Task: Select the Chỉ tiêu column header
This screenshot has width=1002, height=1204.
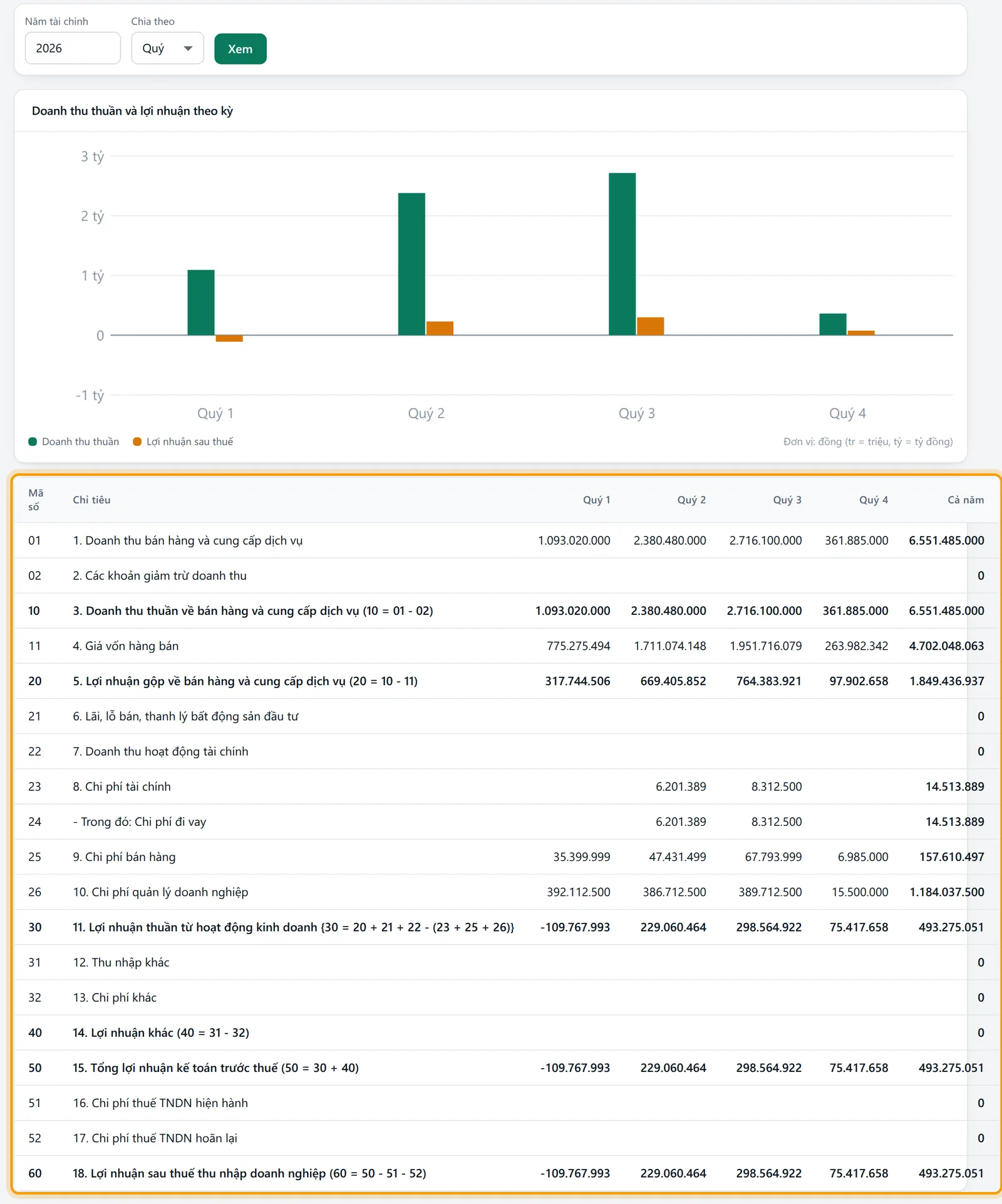Action: tap(91, 500)
